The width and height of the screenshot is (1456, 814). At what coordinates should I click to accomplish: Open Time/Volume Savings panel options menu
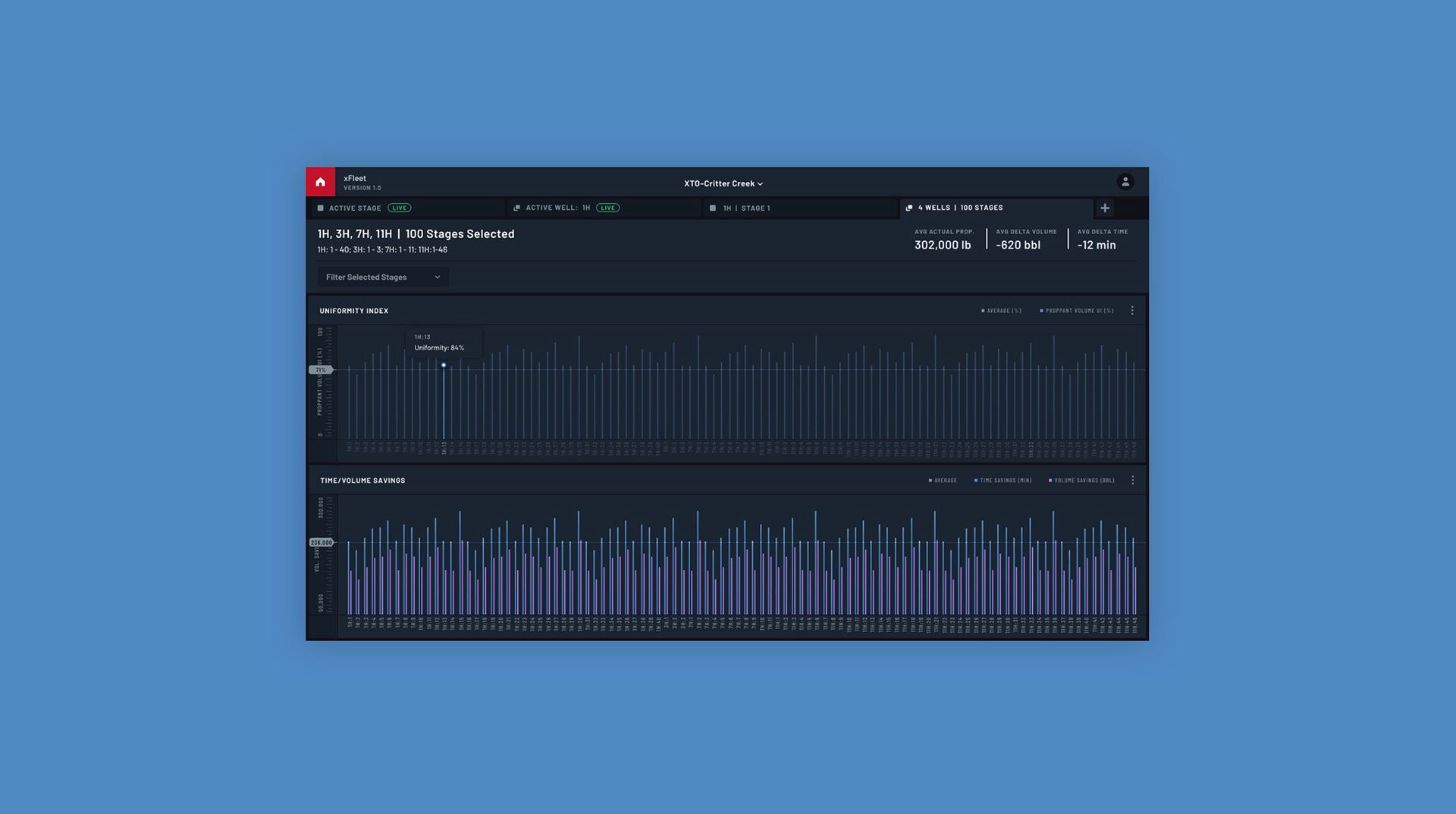[1133, 481]
